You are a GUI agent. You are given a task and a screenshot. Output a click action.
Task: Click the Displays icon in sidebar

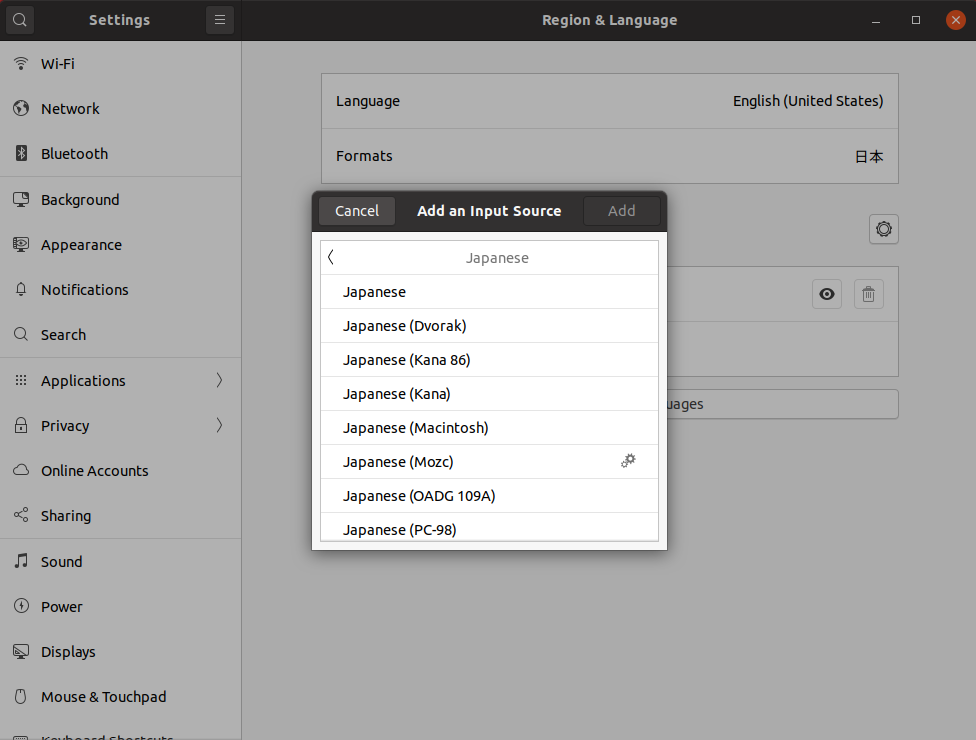click(x=21, y=652)
